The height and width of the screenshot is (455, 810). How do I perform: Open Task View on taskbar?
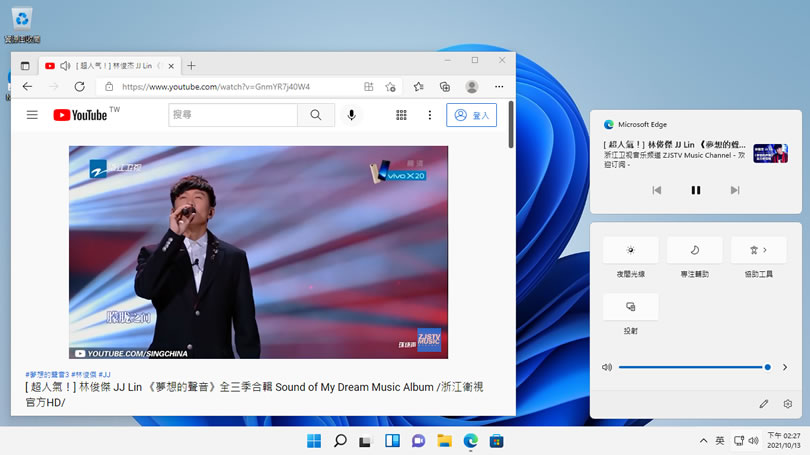[366, 441]
